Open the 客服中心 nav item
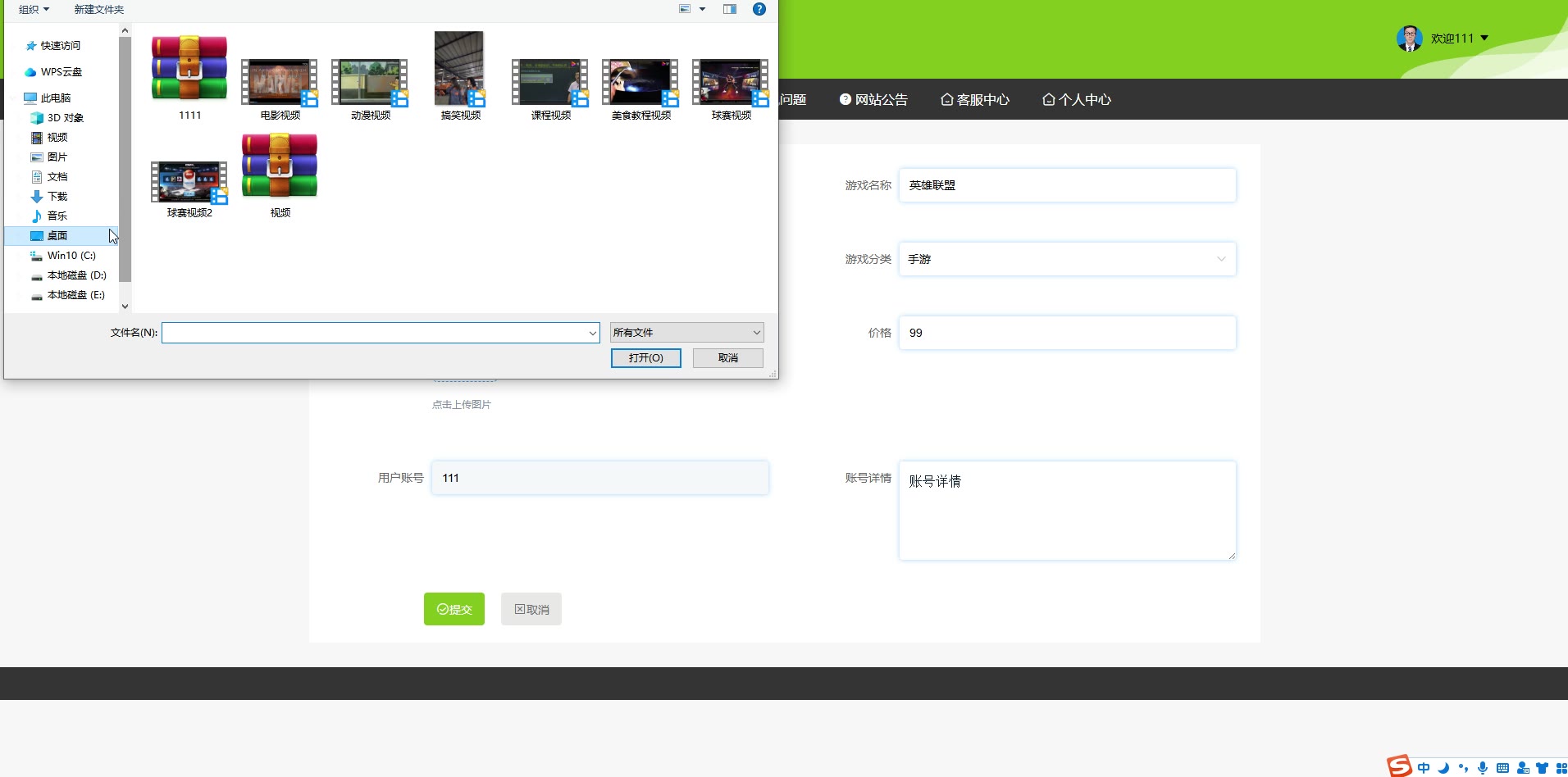Screen dimensions: 1568x777 coord(975,99)
